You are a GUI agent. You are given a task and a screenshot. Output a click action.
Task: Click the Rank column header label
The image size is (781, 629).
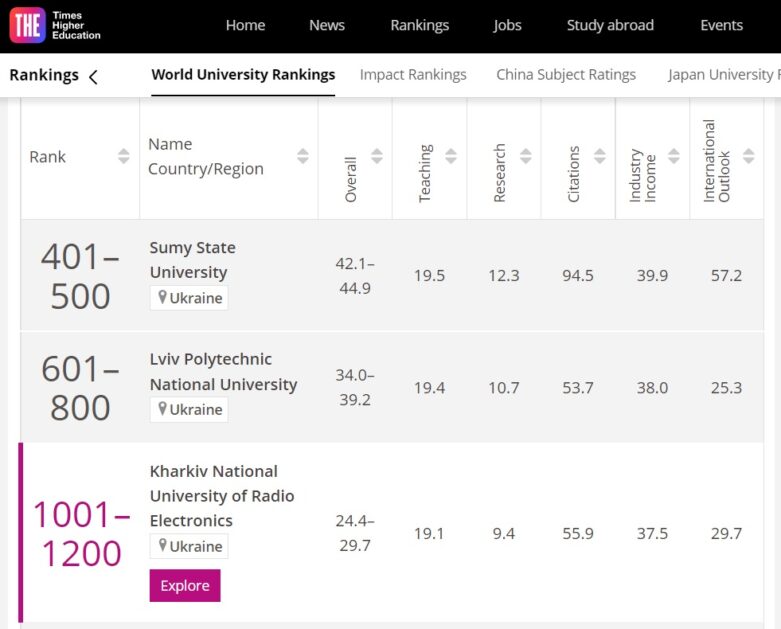pos(47,157)
